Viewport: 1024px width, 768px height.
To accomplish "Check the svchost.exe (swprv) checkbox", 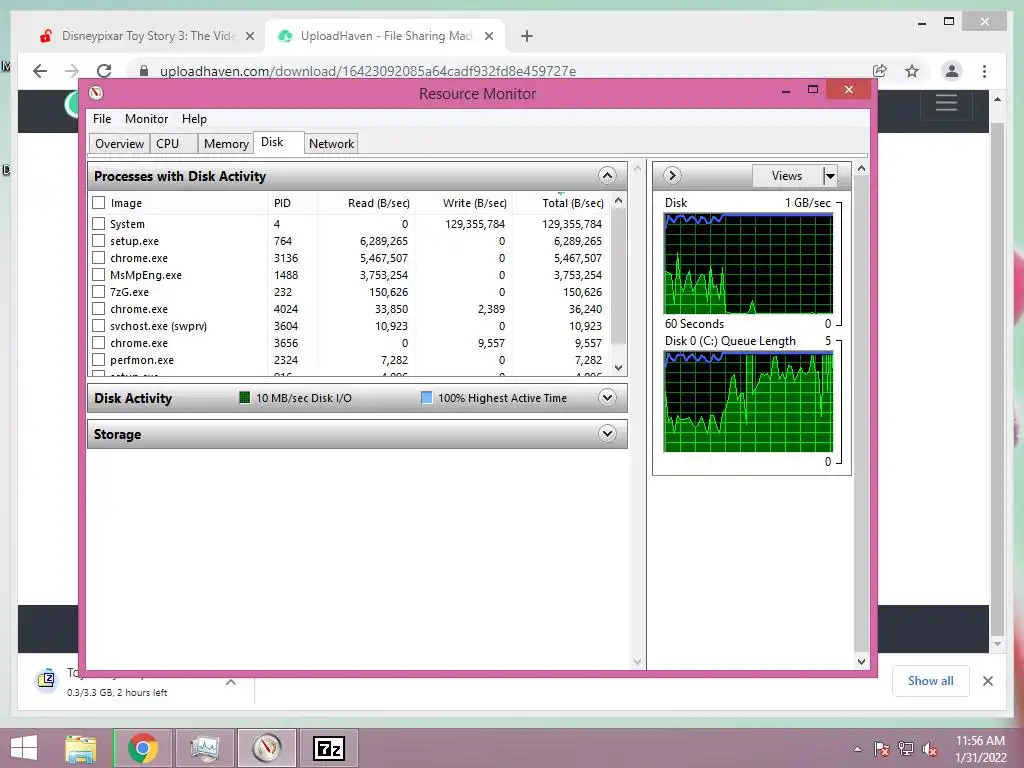I will pyautogui.click(x=99, y=325).
